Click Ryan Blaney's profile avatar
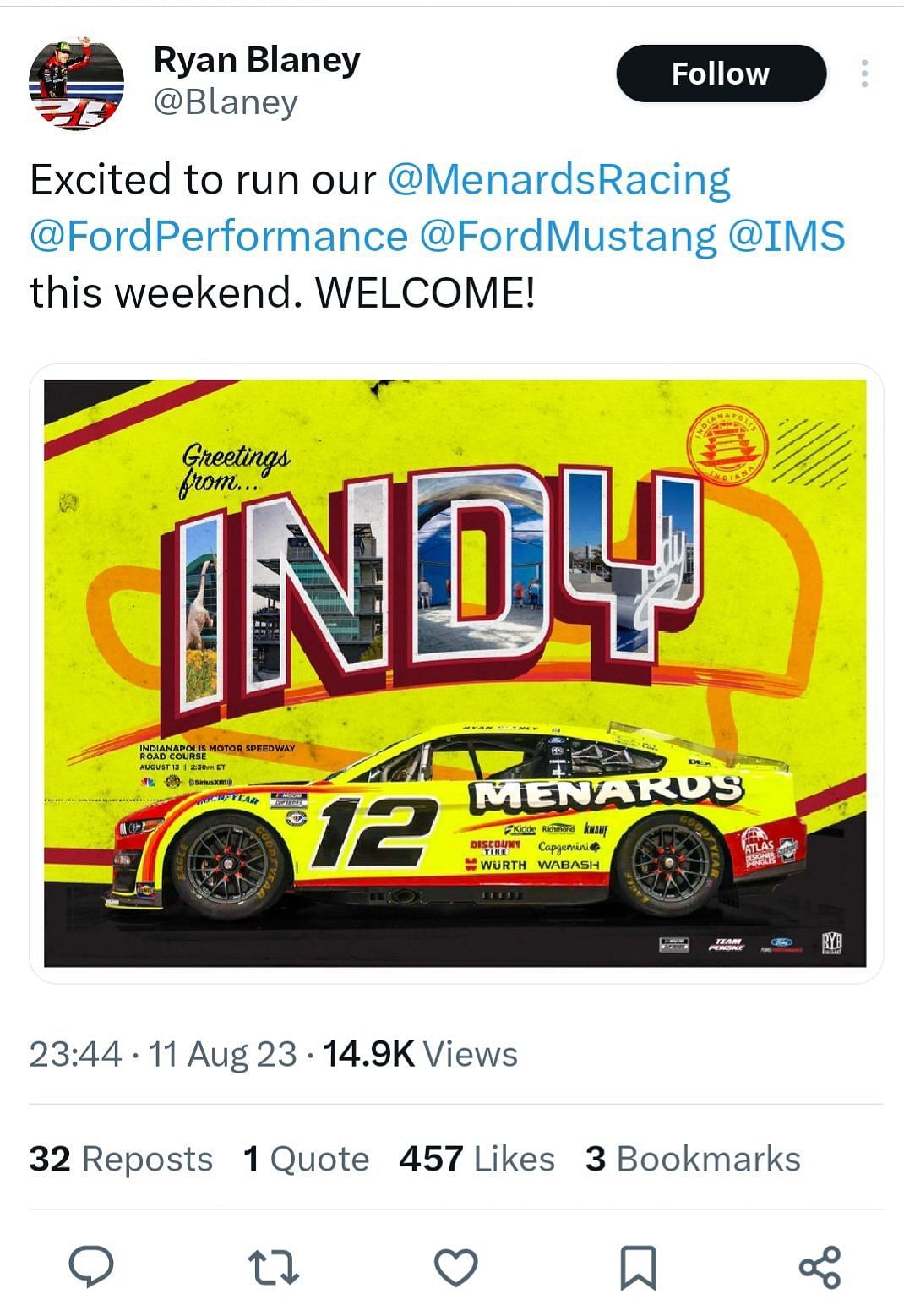 76,83
